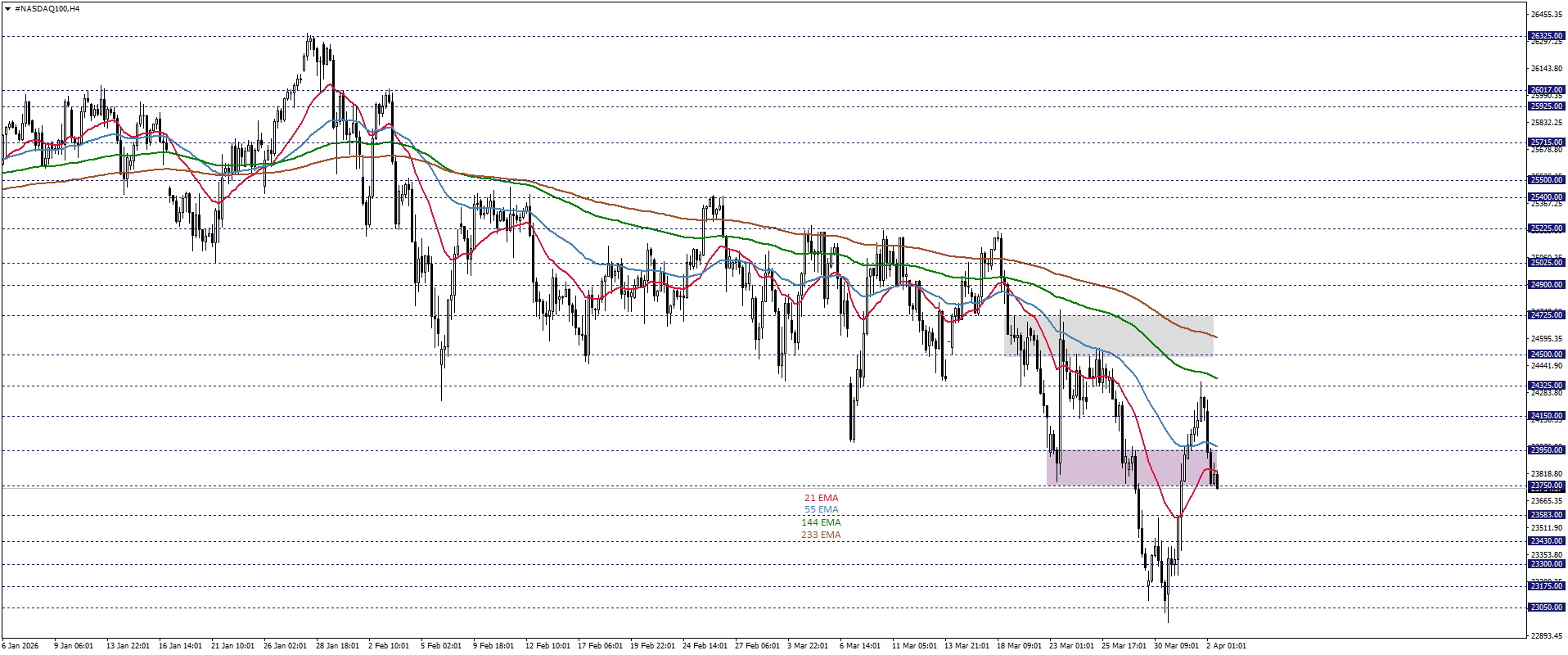
Task: Click the 9 Jan 06:01 time label
Action: tap(74, 646)
